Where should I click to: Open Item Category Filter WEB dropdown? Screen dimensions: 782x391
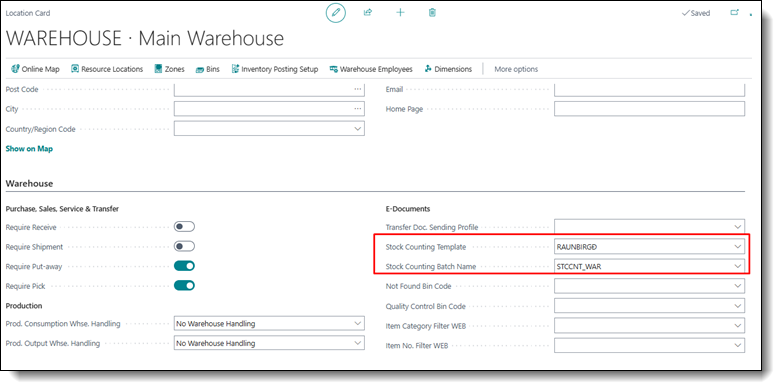[x=738, y=326]
